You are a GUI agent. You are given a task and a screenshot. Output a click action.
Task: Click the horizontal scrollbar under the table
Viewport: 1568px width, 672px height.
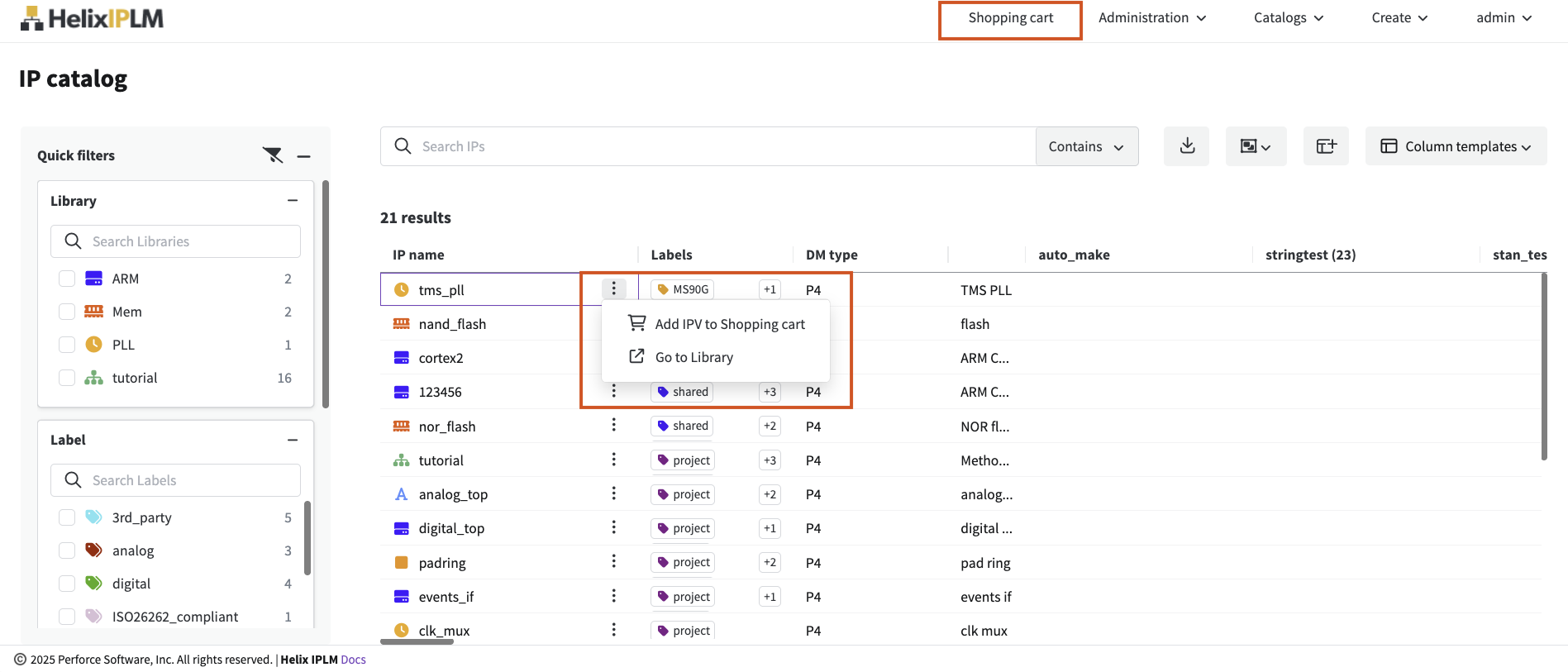point(417,641)
